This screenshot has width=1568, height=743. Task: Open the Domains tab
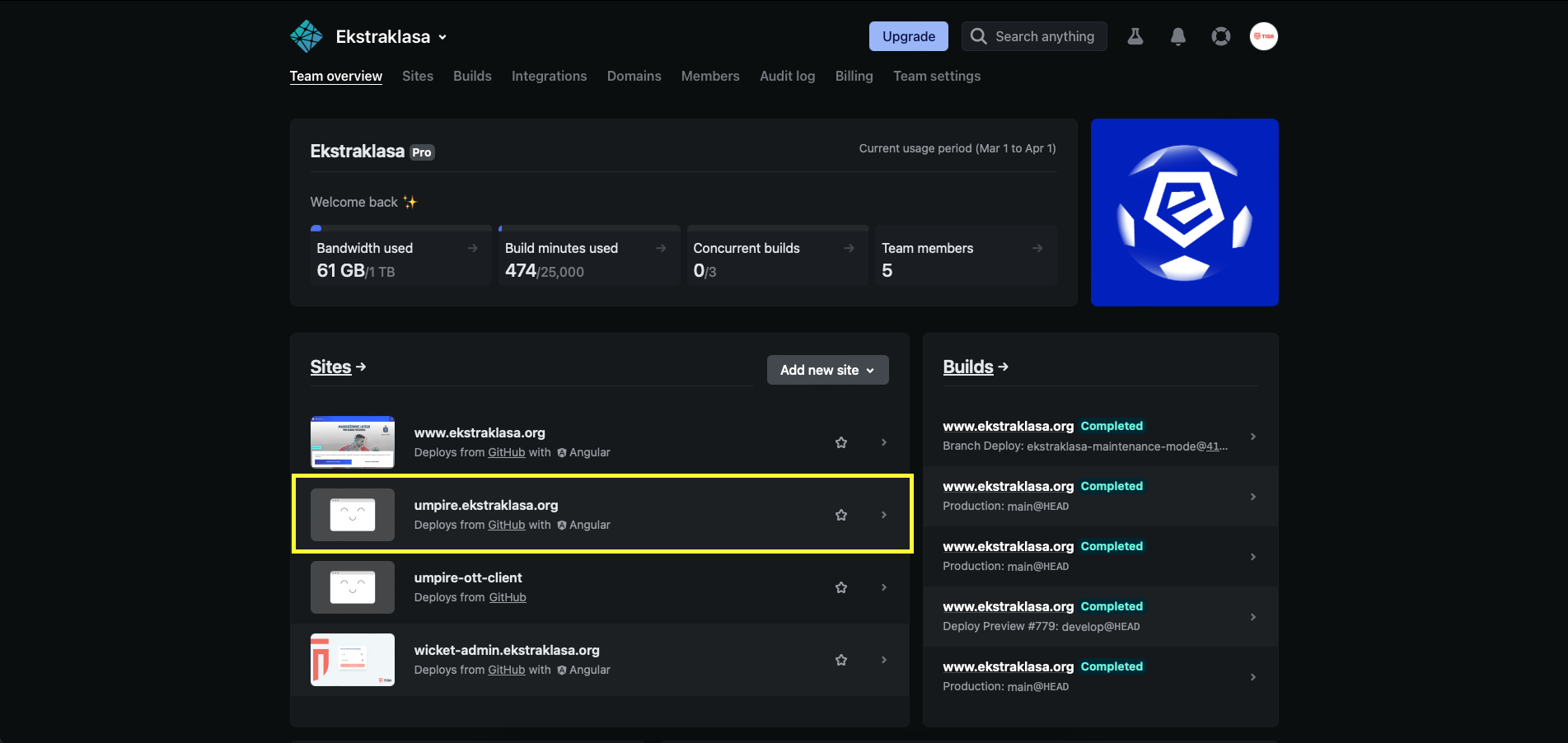634,76
